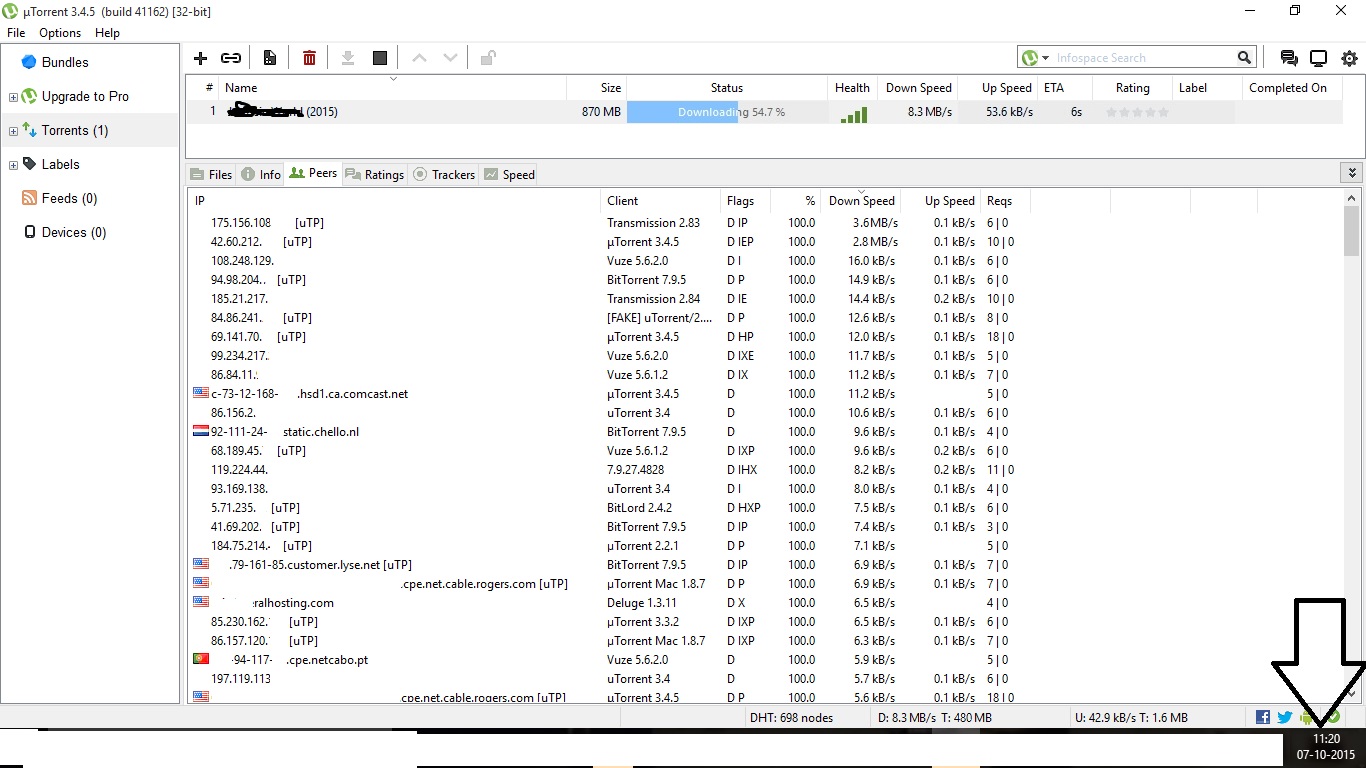Expand the Torrents (1) tree node
1366x768 pixels.
click(13, 131)
